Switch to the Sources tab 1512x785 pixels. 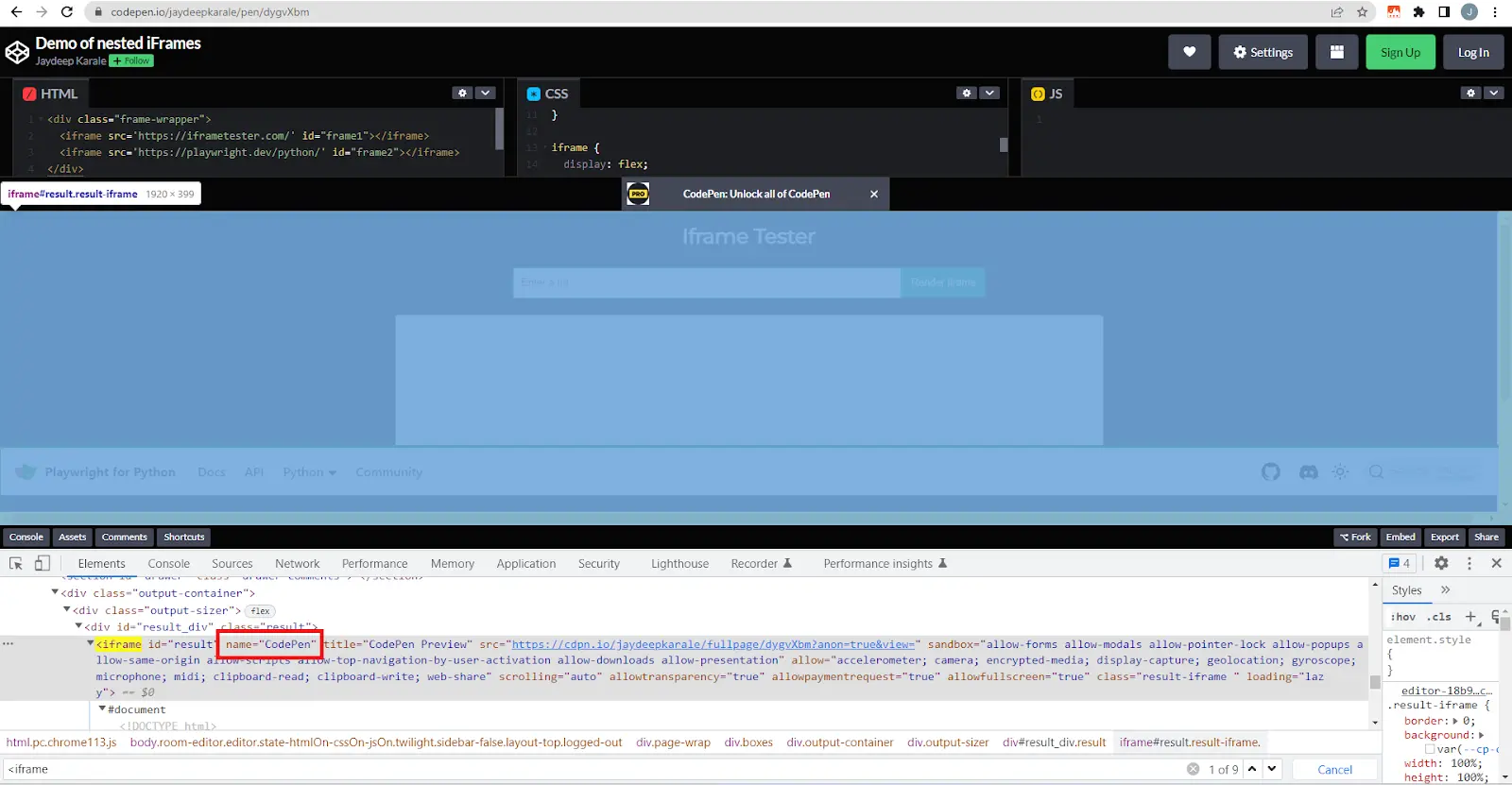(232, 563)
